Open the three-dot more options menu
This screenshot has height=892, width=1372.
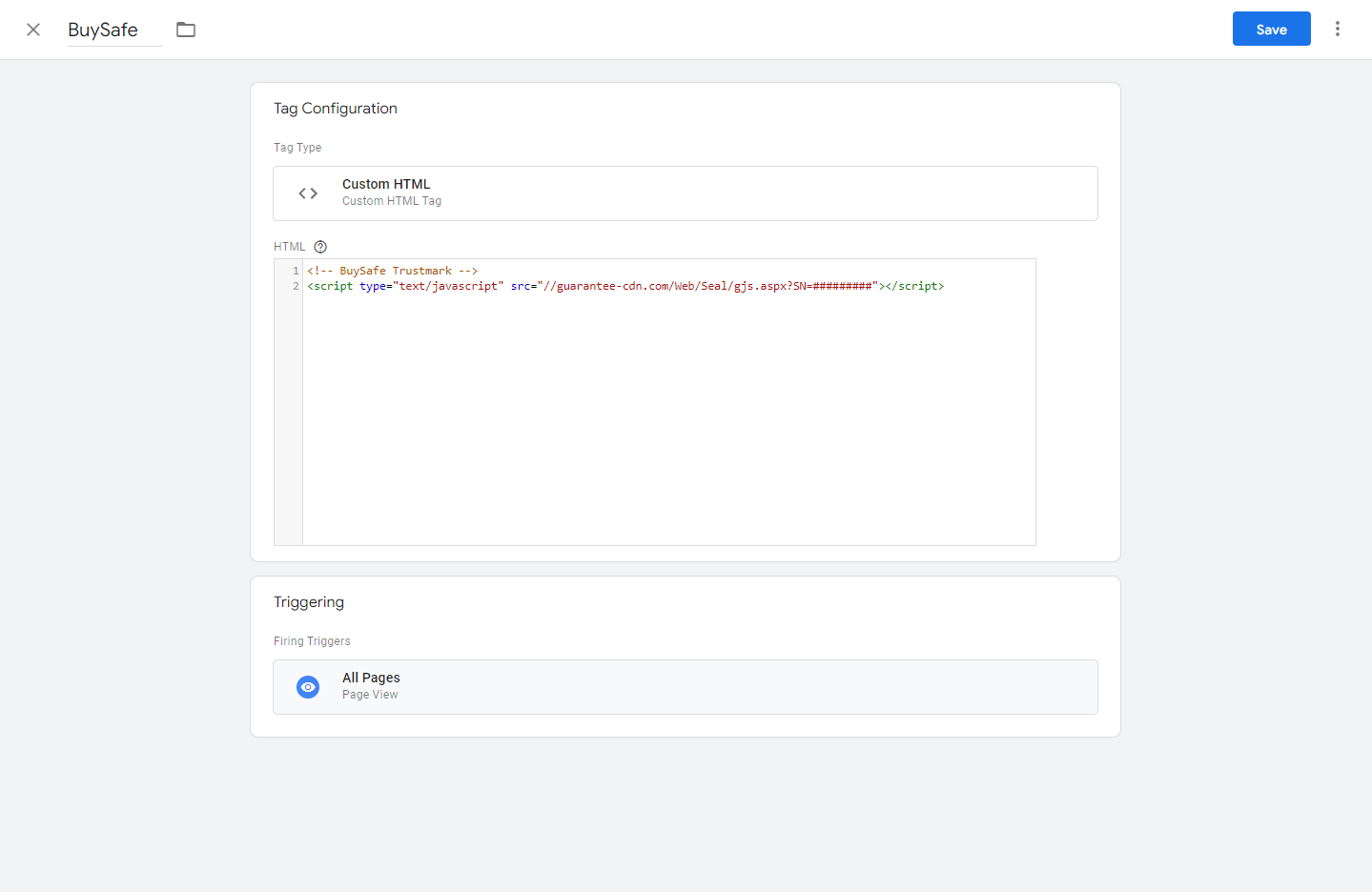tap(1338, 29)
